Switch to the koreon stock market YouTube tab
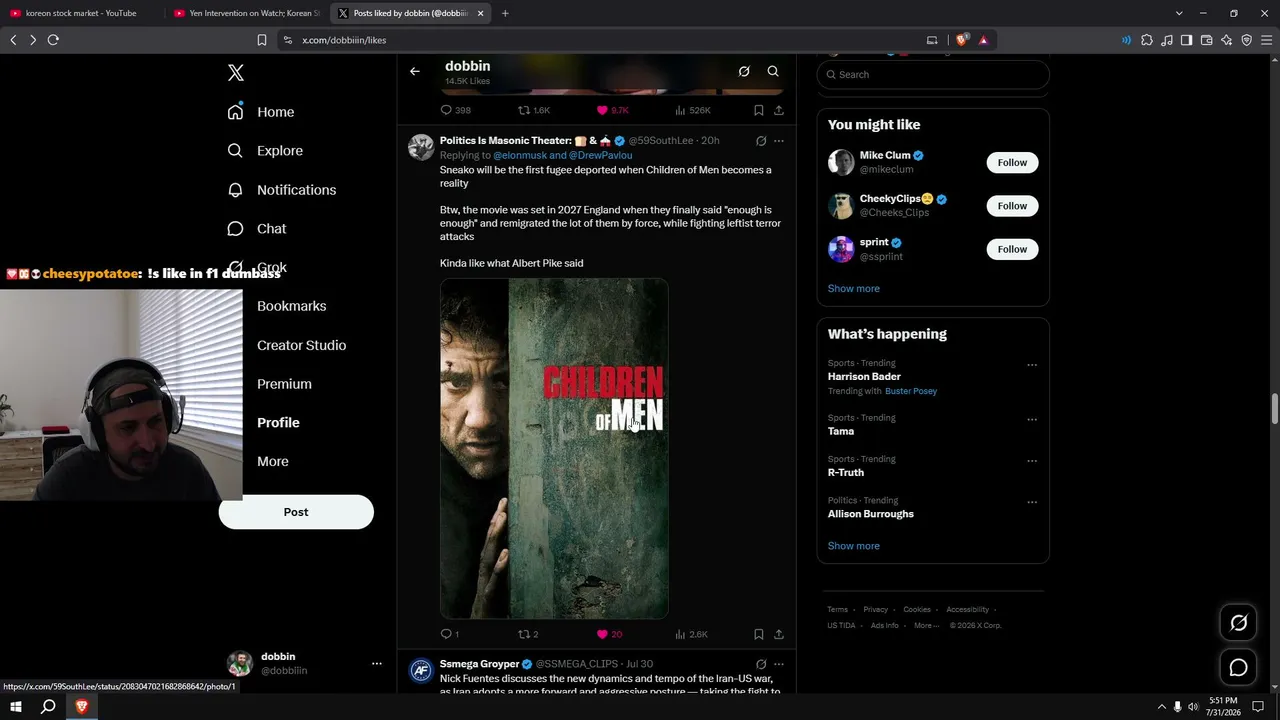The width and height of the screenshot is (1280, 720). point(81,13)
